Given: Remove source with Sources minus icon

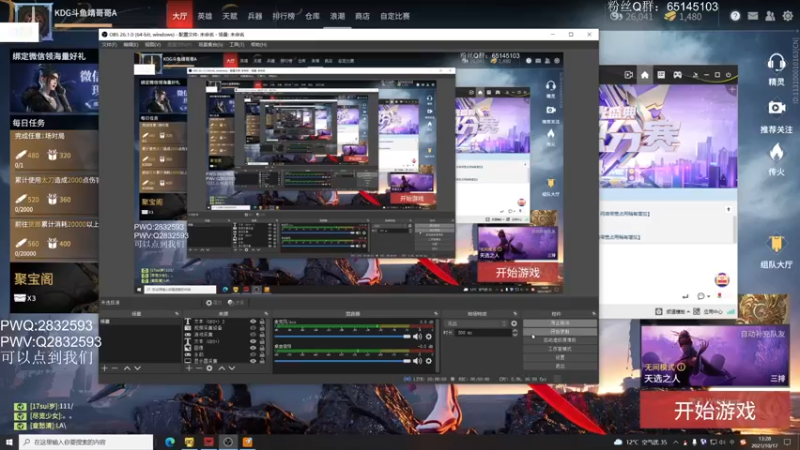Looking at the screenshot, I should tap(199, 368).
